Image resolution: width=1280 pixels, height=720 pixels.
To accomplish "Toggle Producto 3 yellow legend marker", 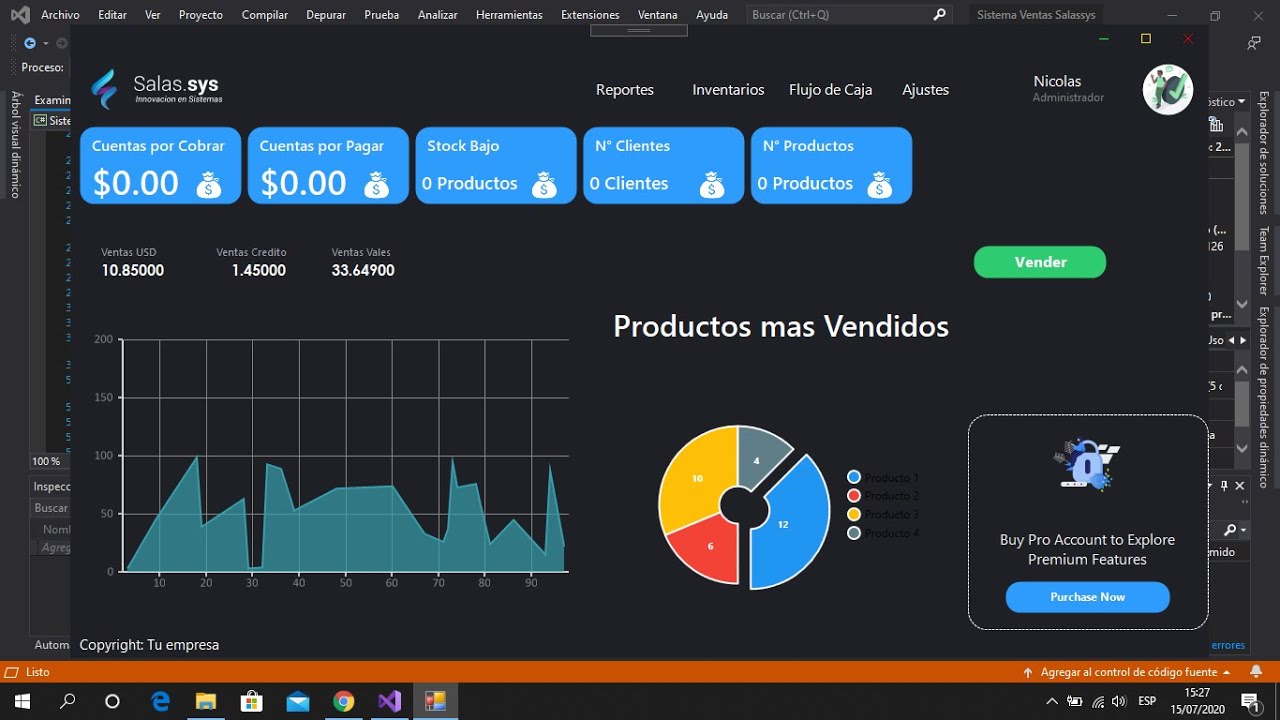I will tap(854, 514).
